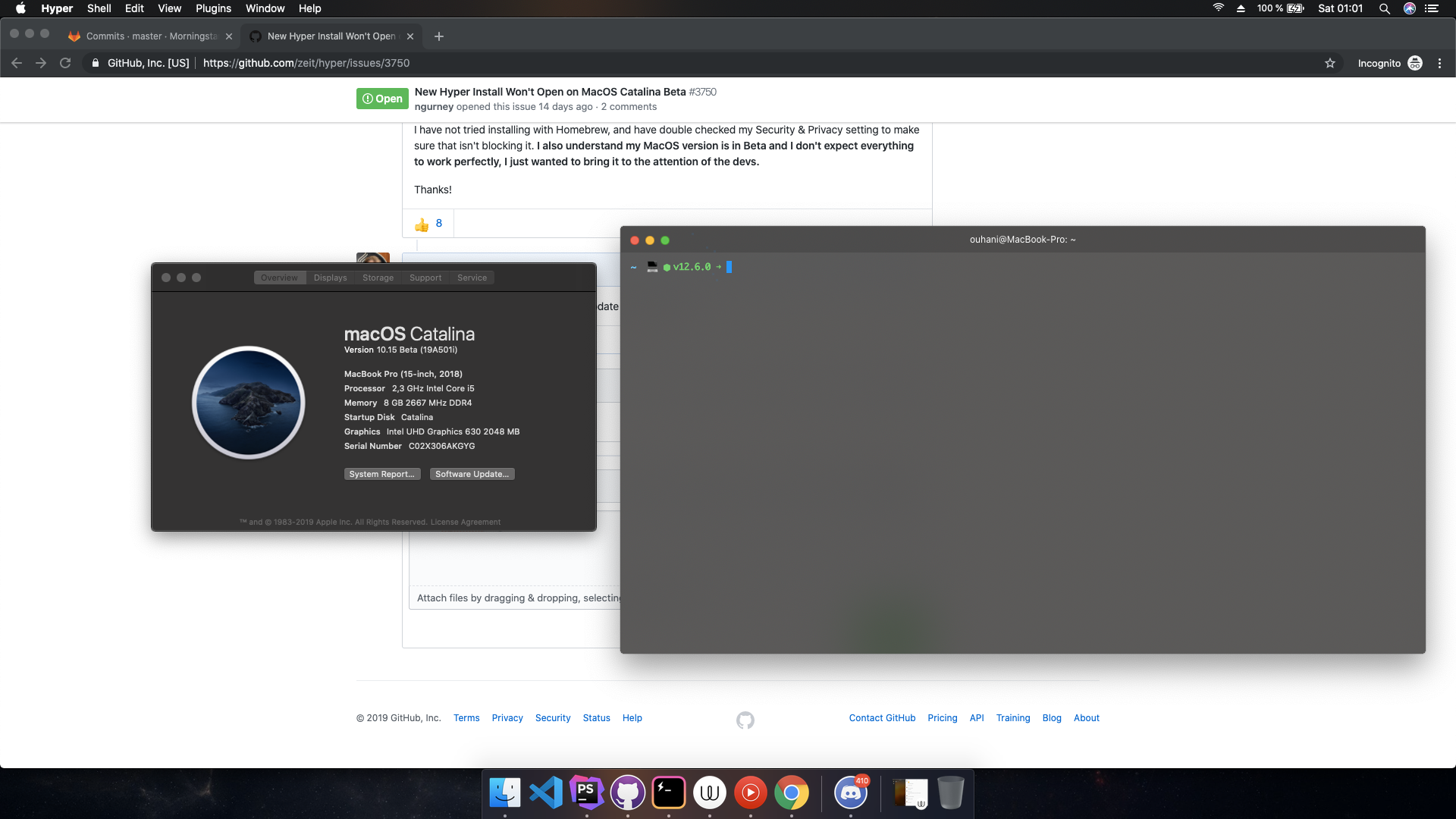Switch to the Displays tab
This screenshot has width=1456, height=819.
[330, 278]
